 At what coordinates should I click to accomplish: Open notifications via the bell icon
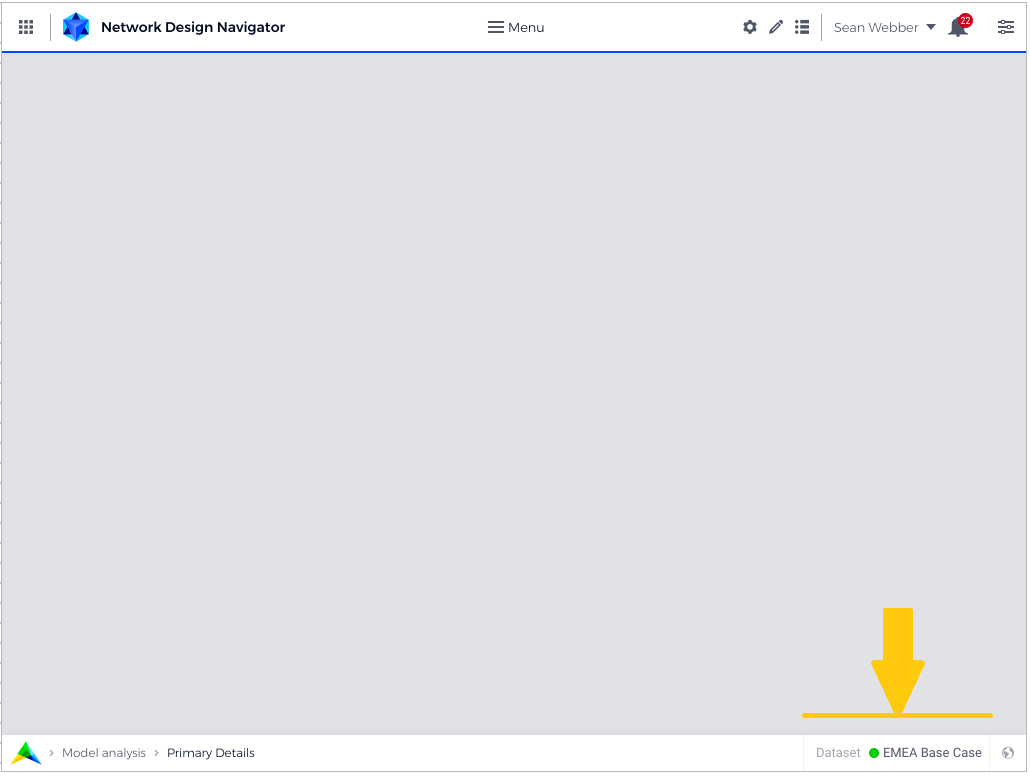[x=957, y=29]
